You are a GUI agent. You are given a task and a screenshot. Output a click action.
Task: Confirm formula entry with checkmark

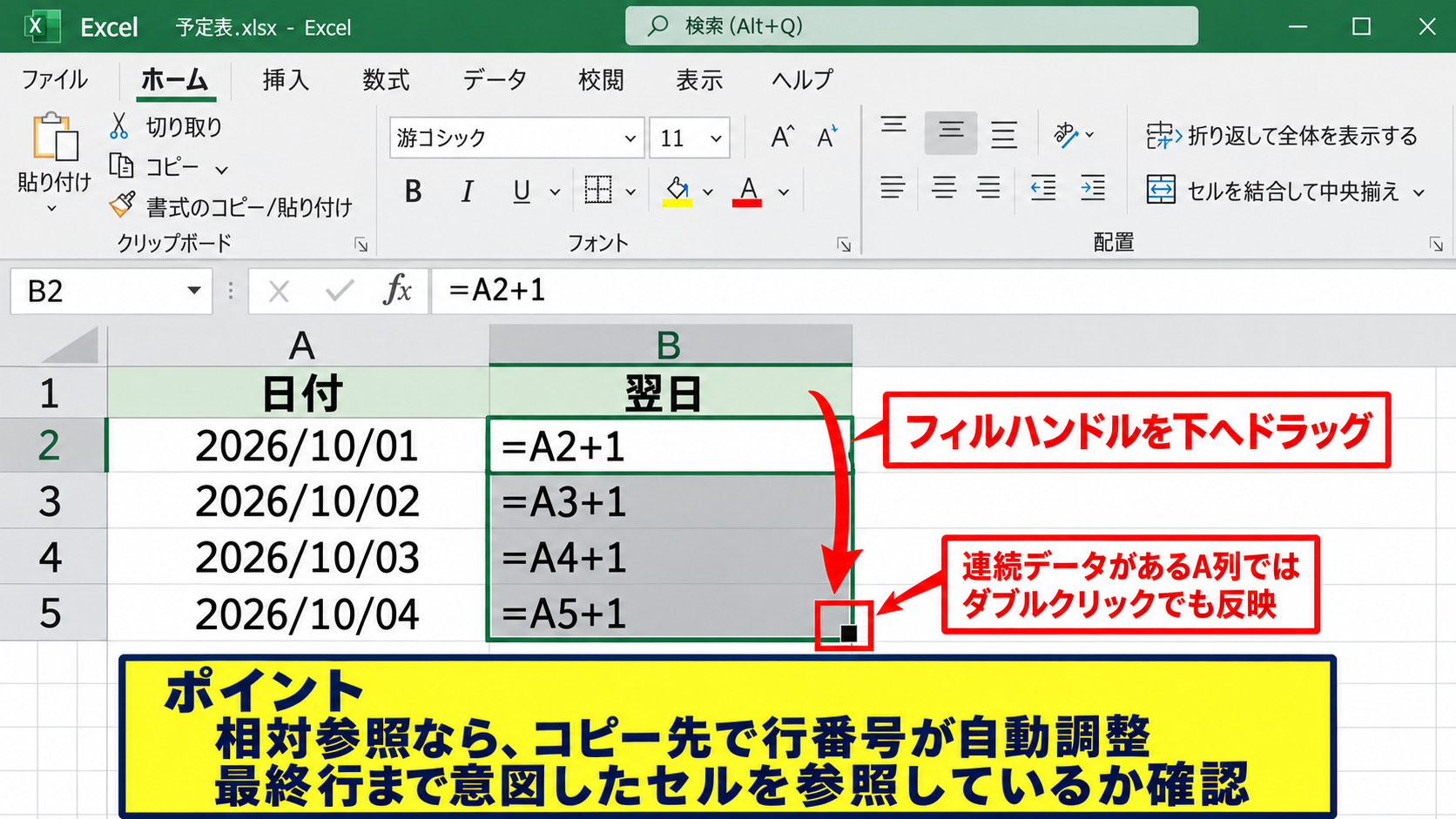(339, 290)
